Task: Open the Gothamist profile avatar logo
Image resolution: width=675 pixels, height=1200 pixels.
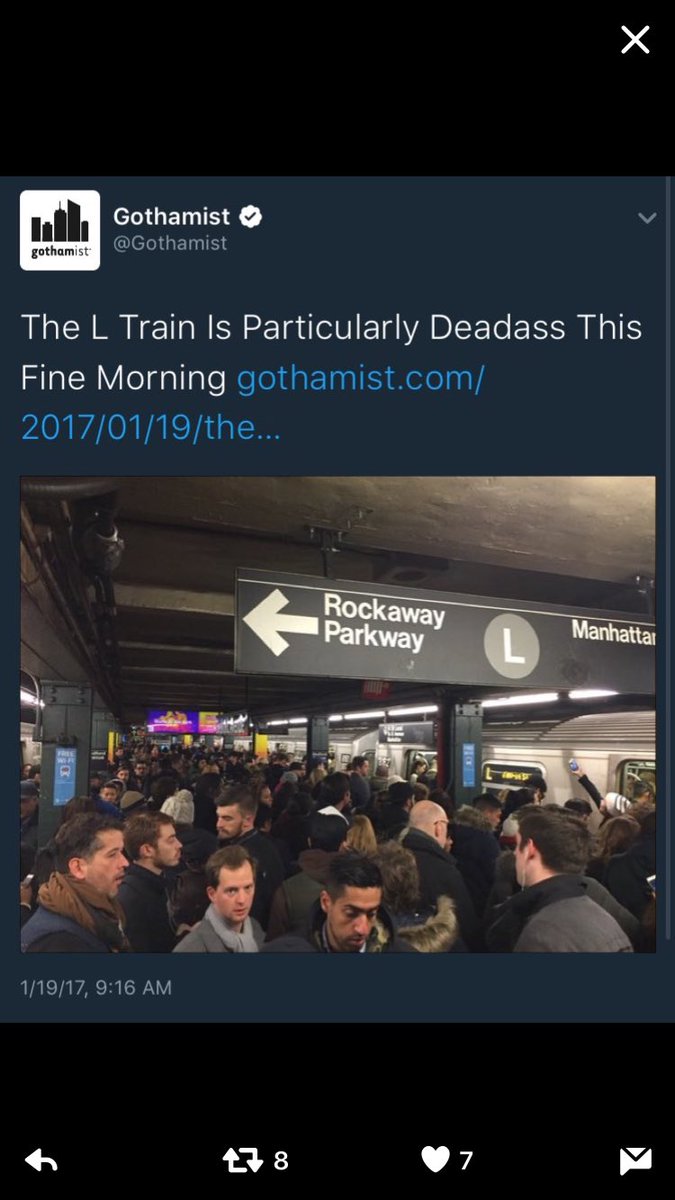Action: pos(60,230)
